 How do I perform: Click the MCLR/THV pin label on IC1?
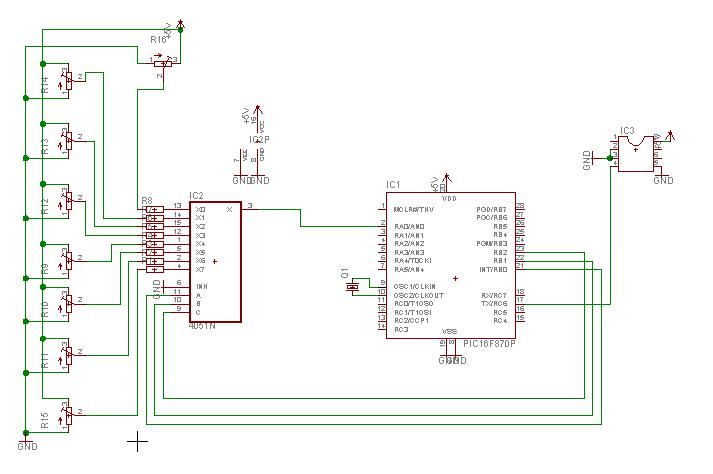[414, 209]
